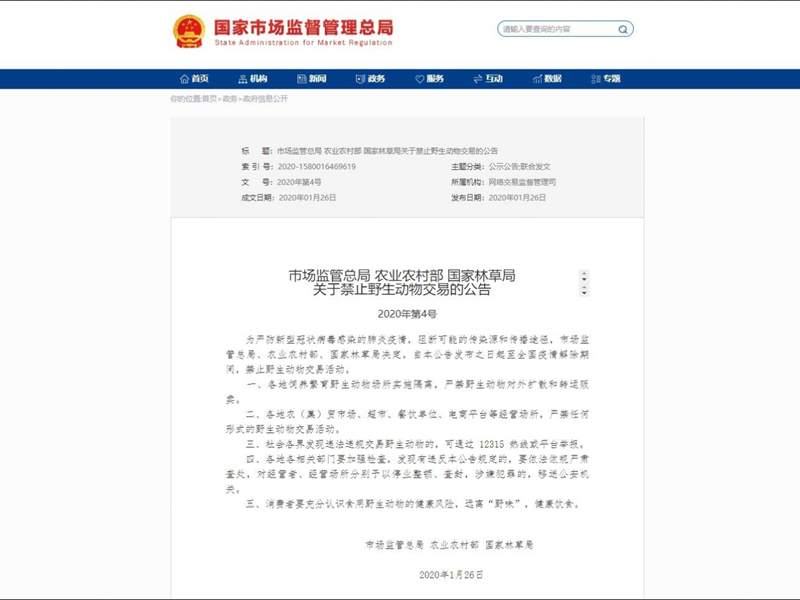Click the index number 2020-1580016469619
Screen dimensions: 800x600
click(316, 166)
